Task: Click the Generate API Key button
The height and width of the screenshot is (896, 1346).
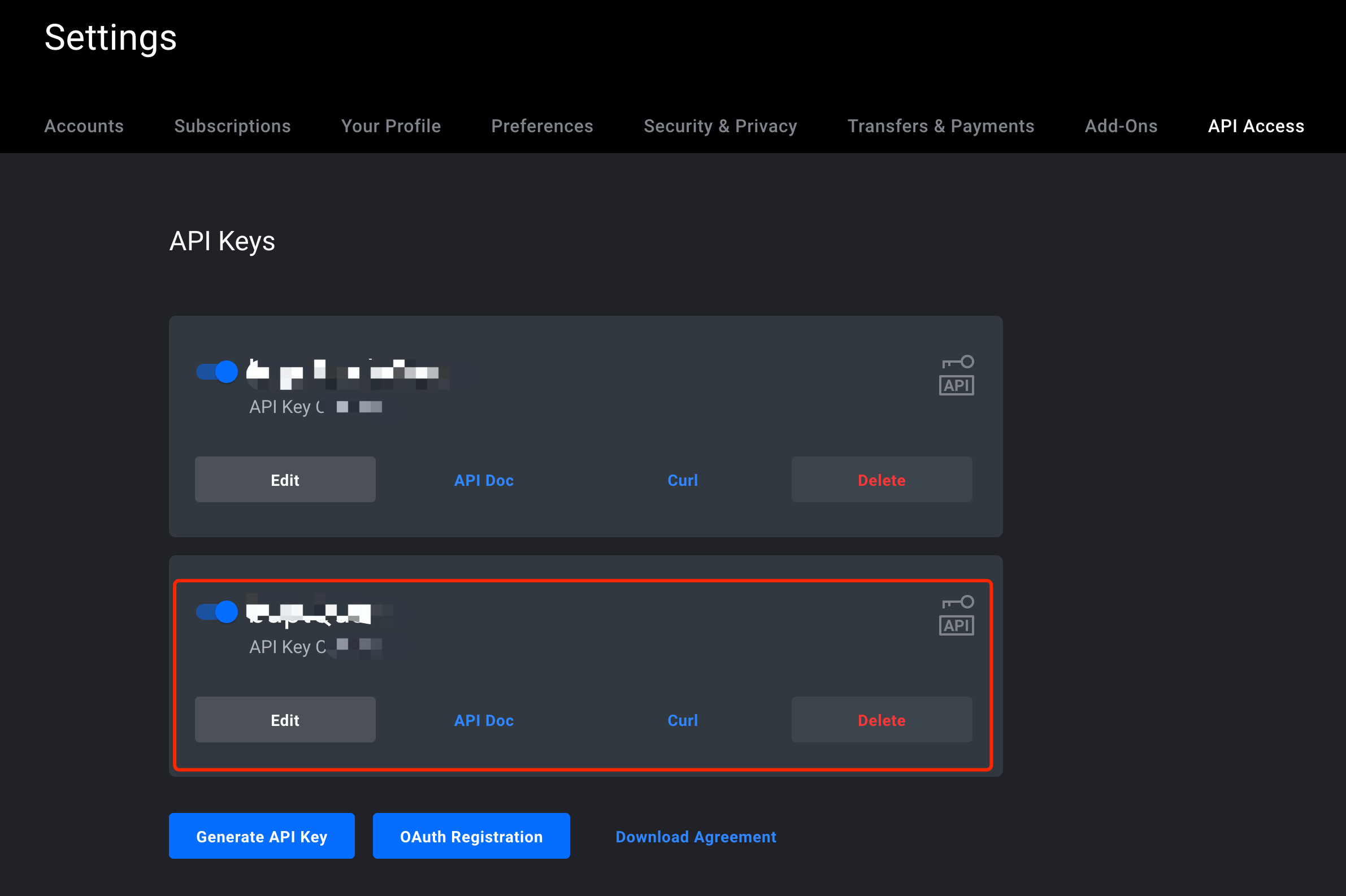Action: (x=262, y=837)
